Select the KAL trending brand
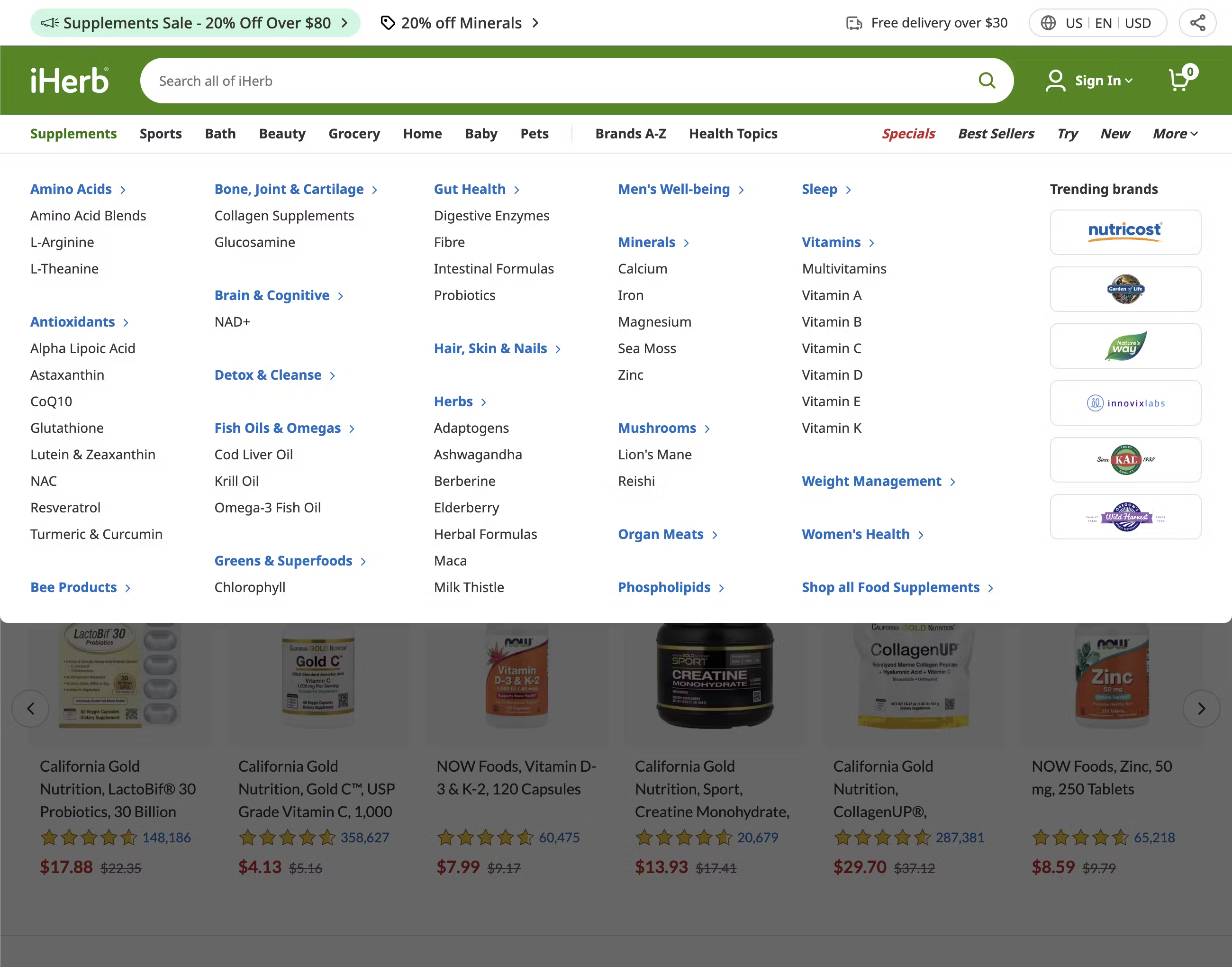 [1125, 460]
